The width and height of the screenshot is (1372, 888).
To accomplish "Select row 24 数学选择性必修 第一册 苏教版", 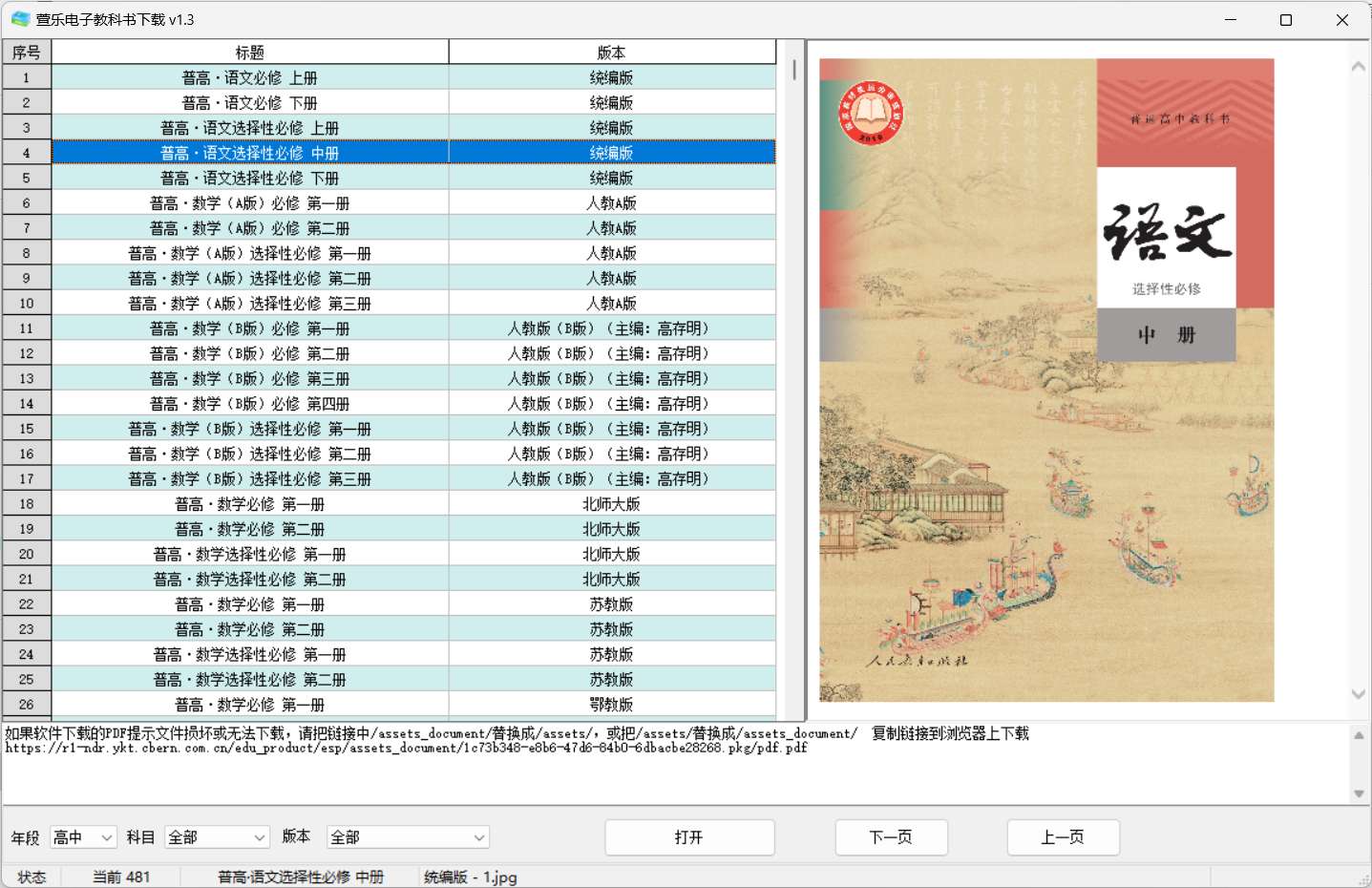I will (413, 654).
